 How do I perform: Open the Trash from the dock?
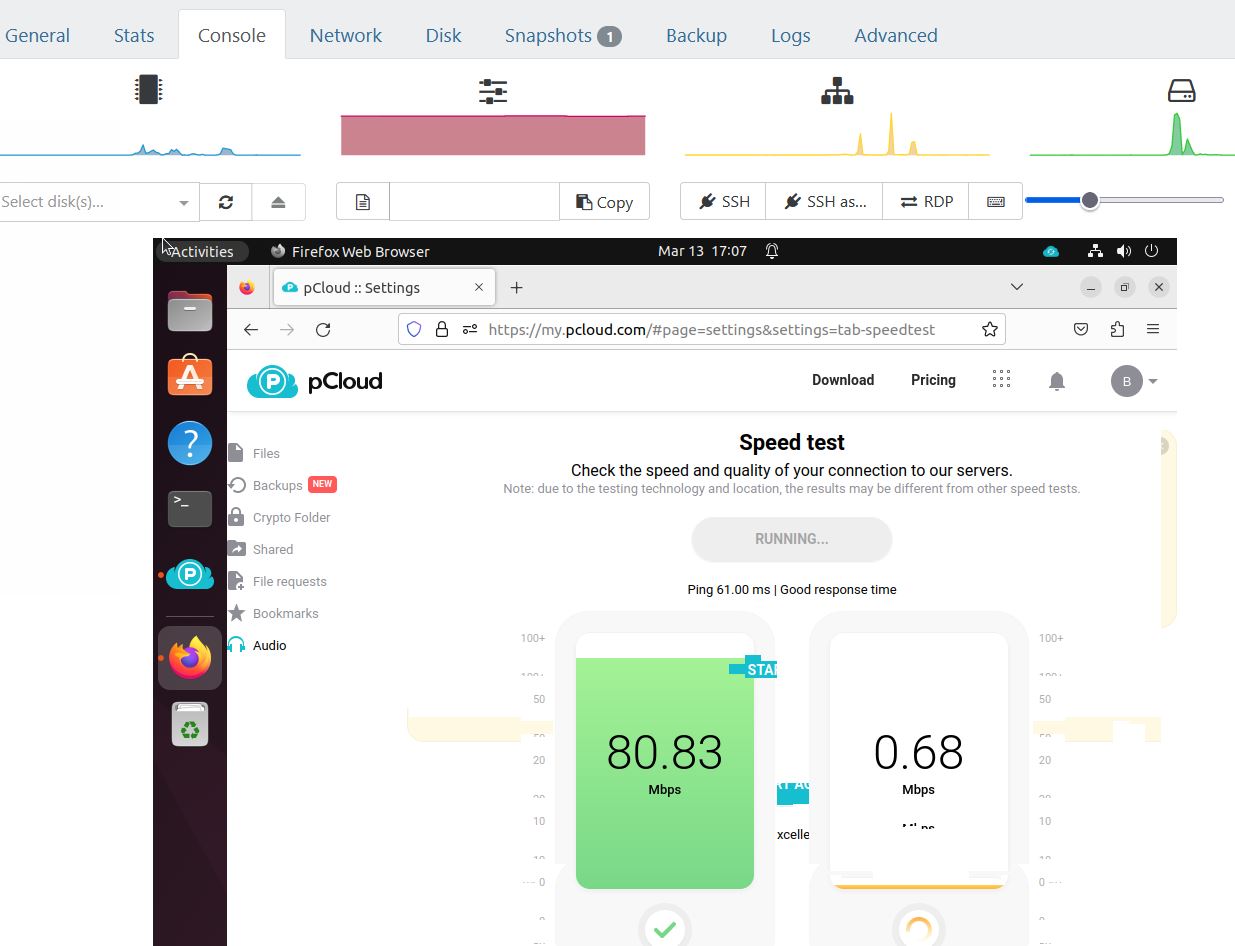point(190,724)
